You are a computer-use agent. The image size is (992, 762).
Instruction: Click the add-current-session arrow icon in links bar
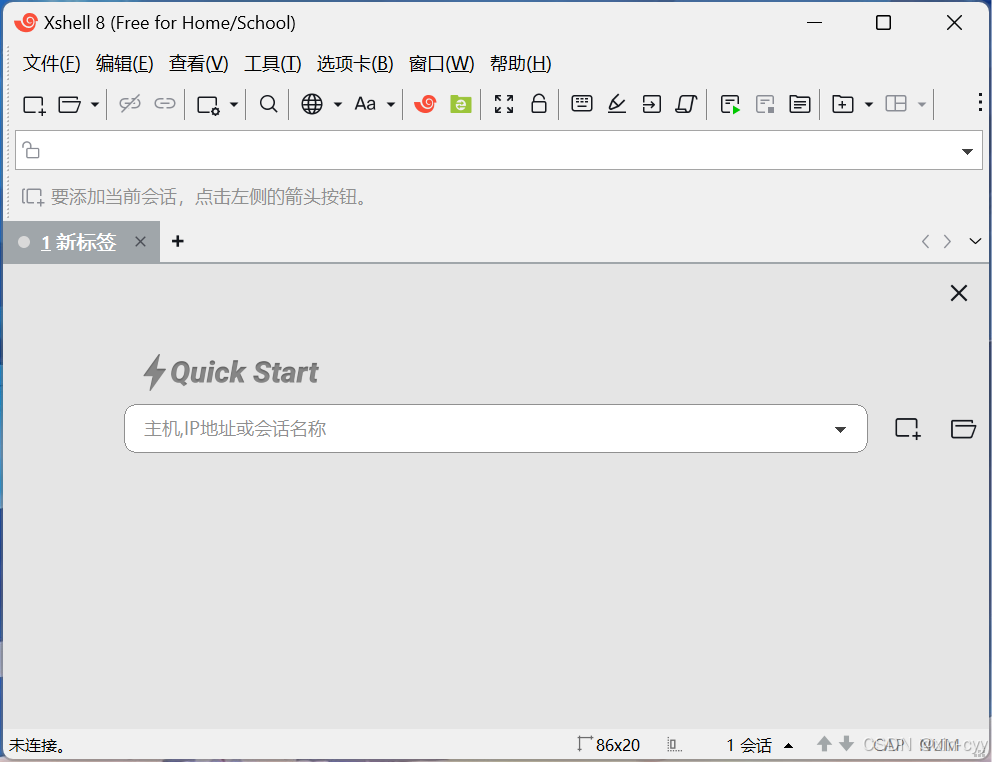coord(32,197)
